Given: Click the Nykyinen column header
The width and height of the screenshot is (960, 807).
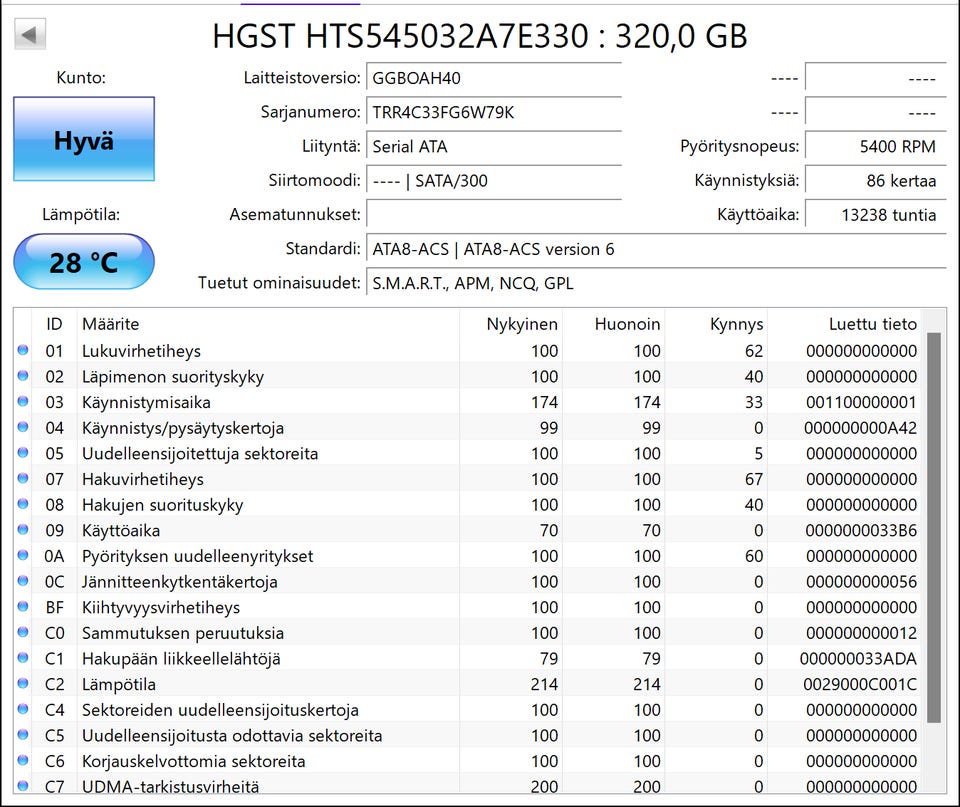Looking at the screenshot, I should click(x=511, y=324).
